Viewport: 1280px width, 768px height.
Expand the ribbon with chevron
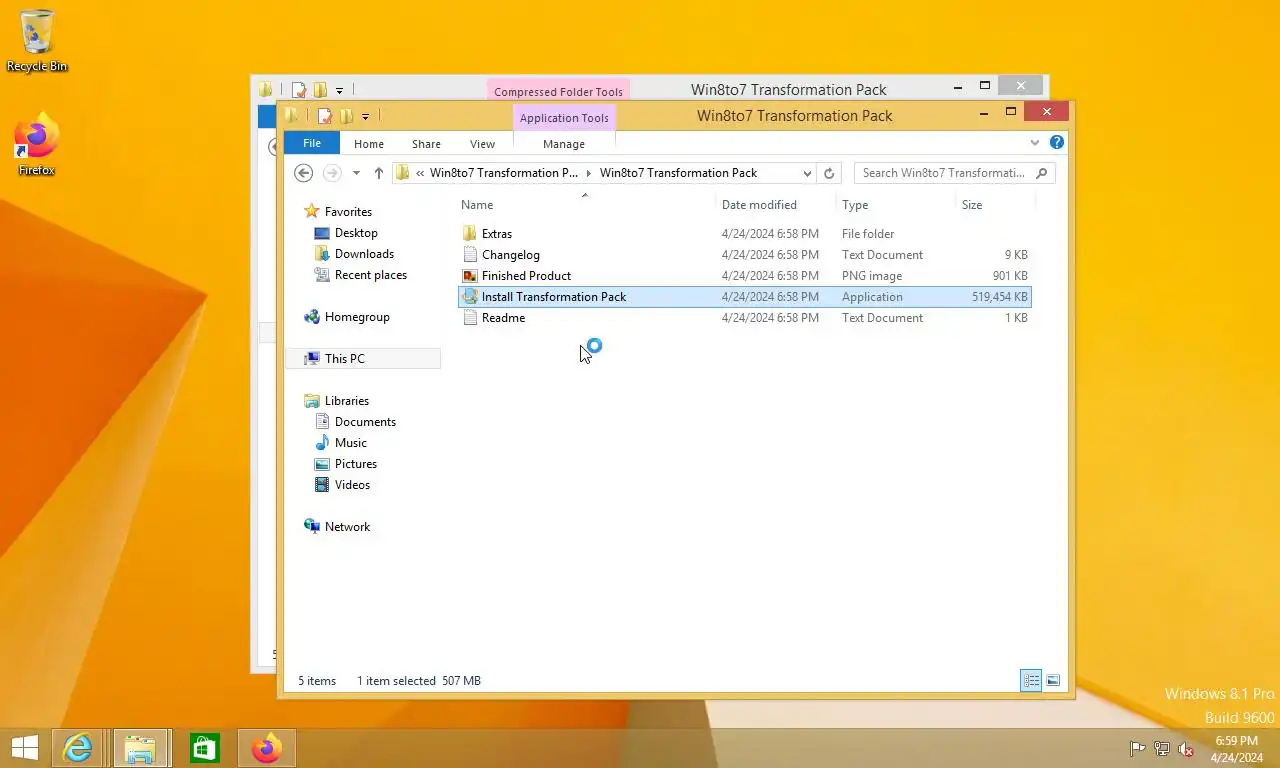[1035, 143]
